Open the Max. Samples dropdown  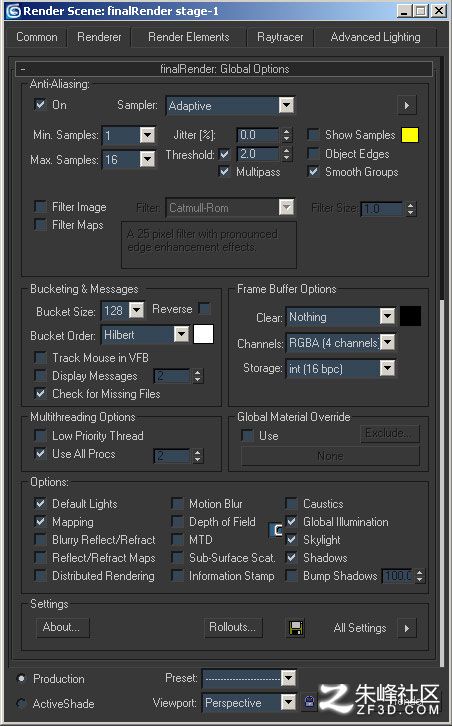128,160
